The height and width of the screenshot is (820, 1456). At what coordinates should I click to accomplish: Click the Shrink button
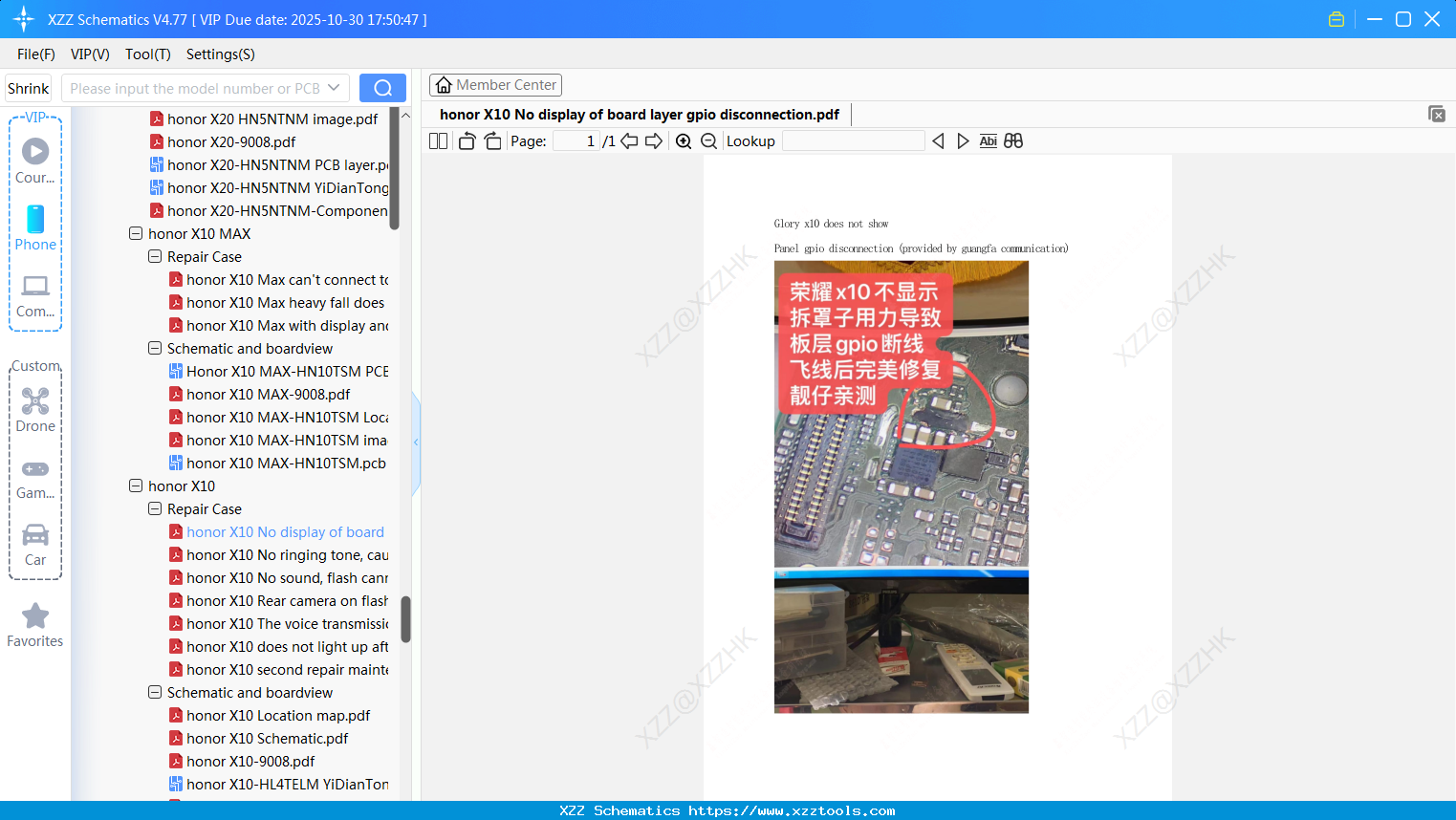[x=28, y=88]
